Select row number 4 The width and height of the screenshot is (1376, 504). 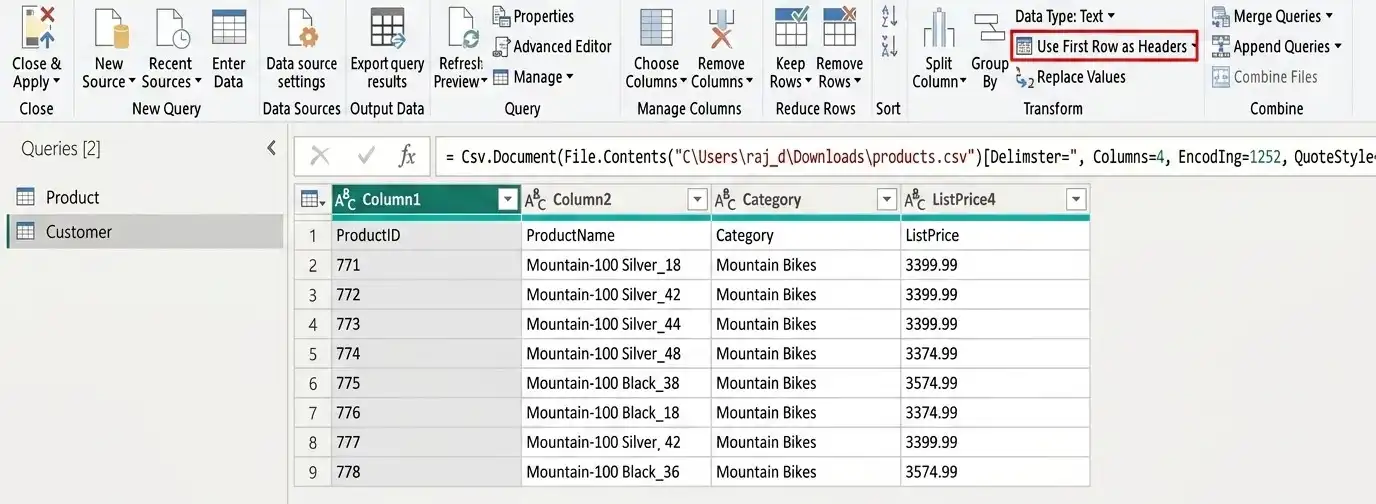[313, 324]
